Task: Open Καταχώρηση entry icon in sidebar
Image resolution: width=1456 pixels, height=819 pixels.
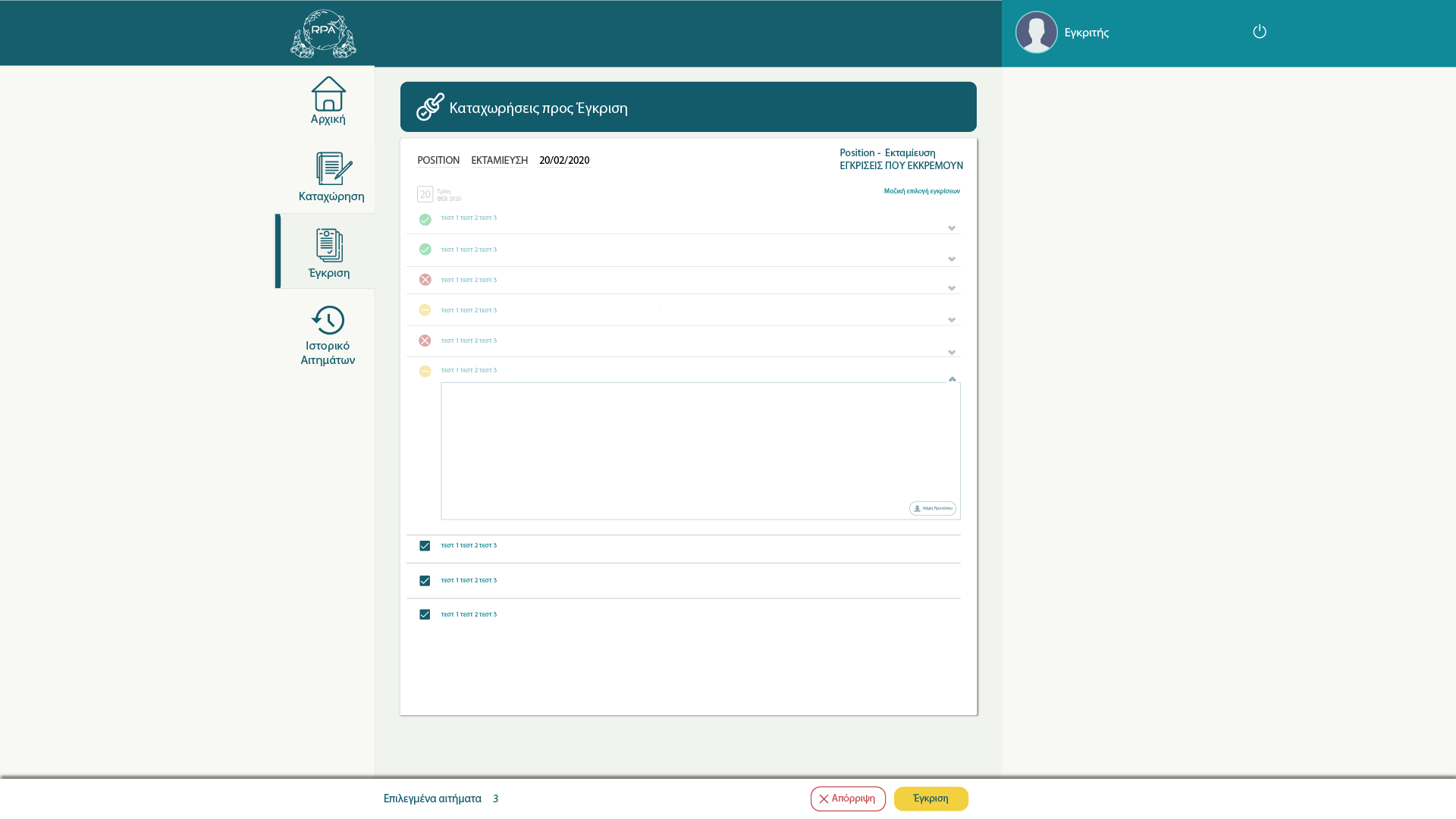Action: click(x=334, y=168)
